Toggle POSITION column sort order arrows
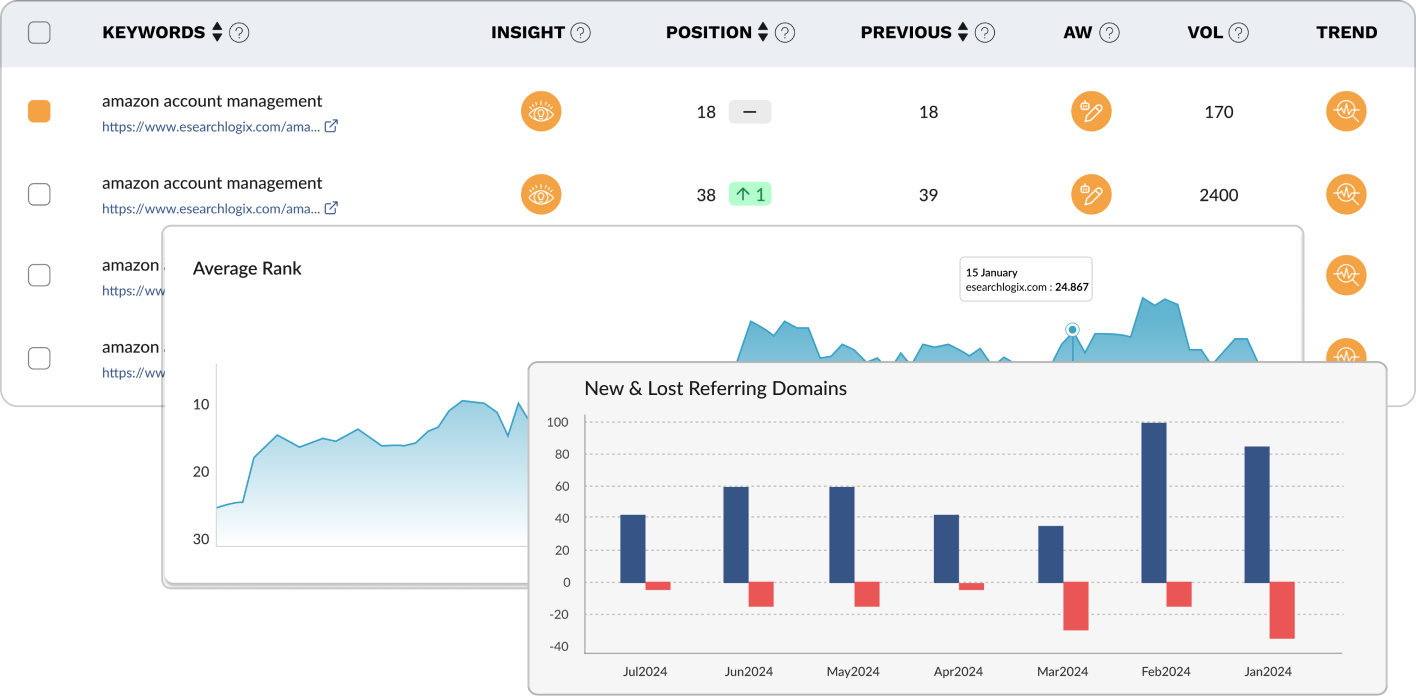This screenshot has height=696, width=1416. coord(760,32)
